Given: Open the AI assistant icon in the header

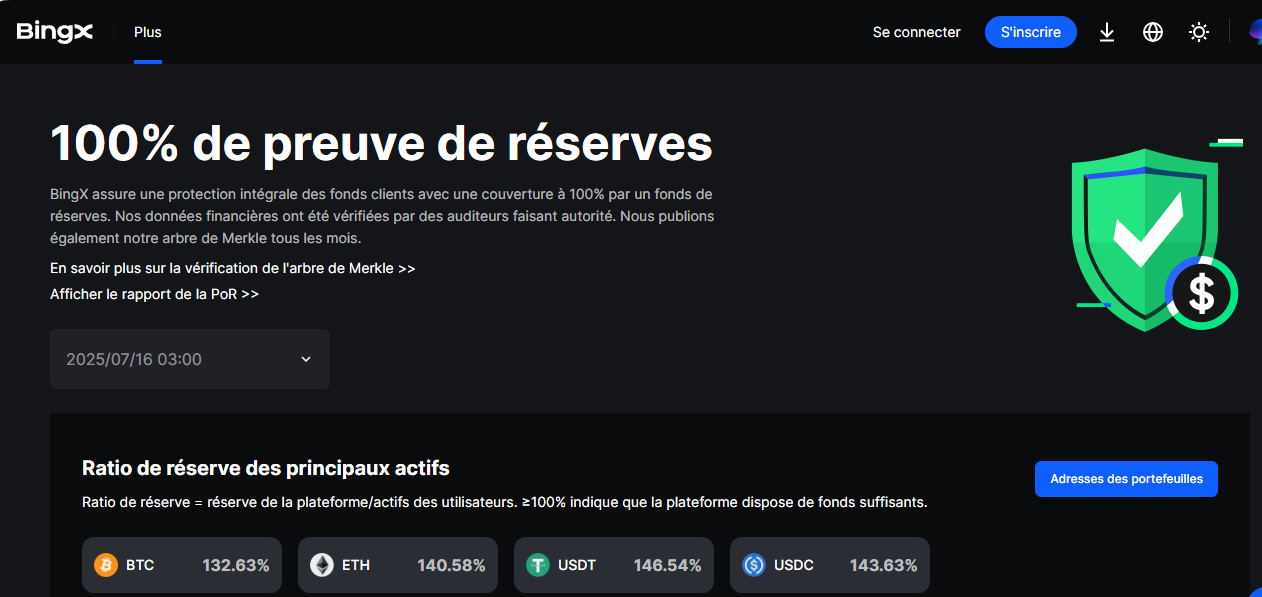Looking at the screenshot, I should click(1255, 31).
